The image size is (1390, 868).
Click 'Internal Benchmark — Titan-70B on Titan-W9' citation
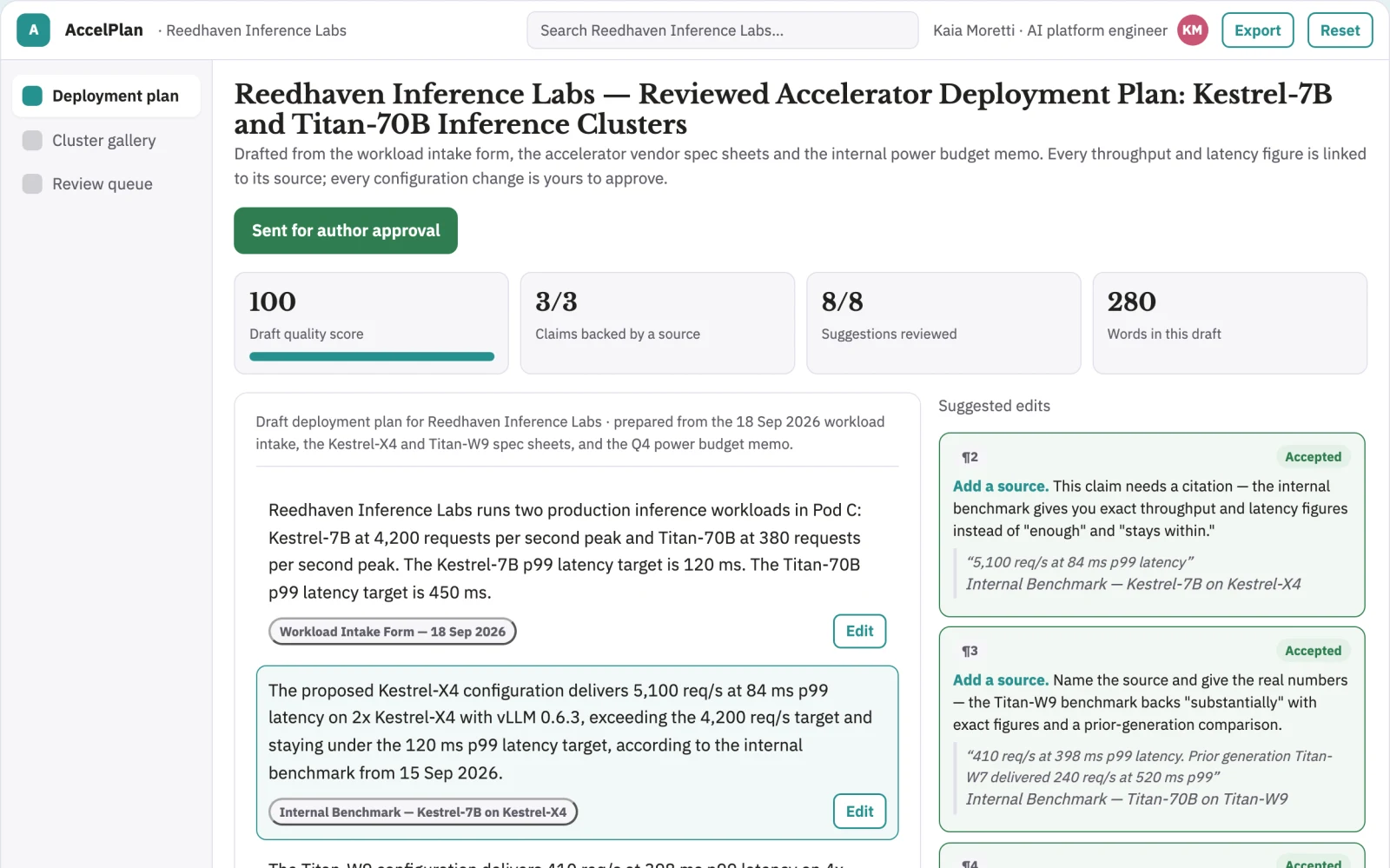(1127, 799)
